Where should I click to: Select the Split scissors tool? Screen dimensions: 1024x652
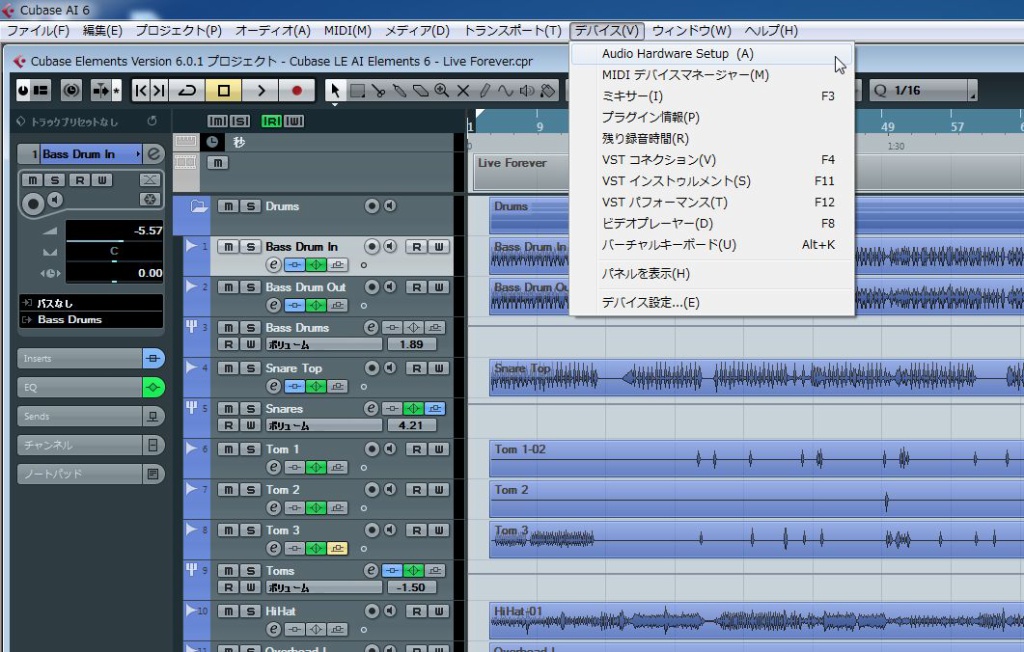(x=378, y=91)
